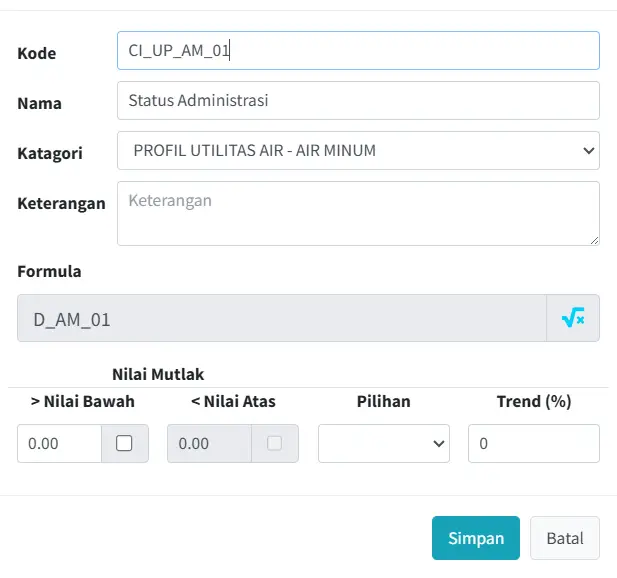Toggle the Nilai Atas checkbox

pyautogui.click(x=274, y=443)
